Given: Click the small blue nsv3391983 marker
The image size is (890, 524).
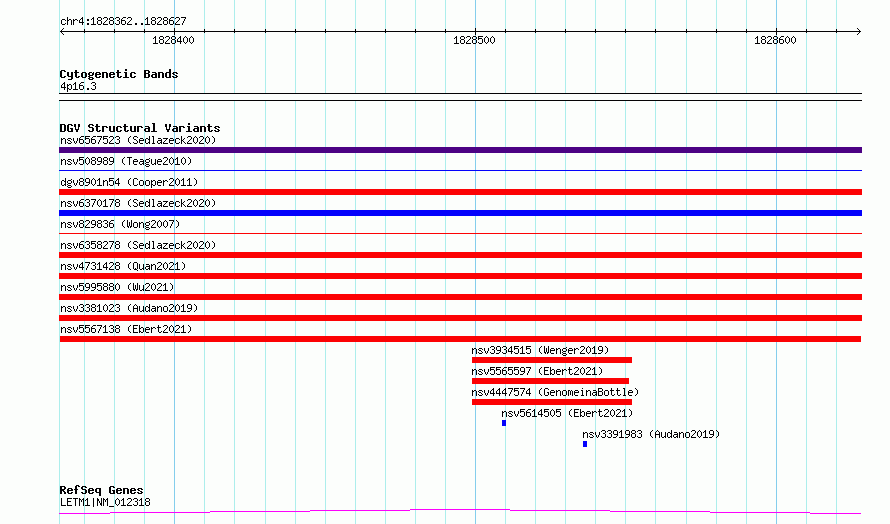Looking at the screenshot, I should point(585,444).
